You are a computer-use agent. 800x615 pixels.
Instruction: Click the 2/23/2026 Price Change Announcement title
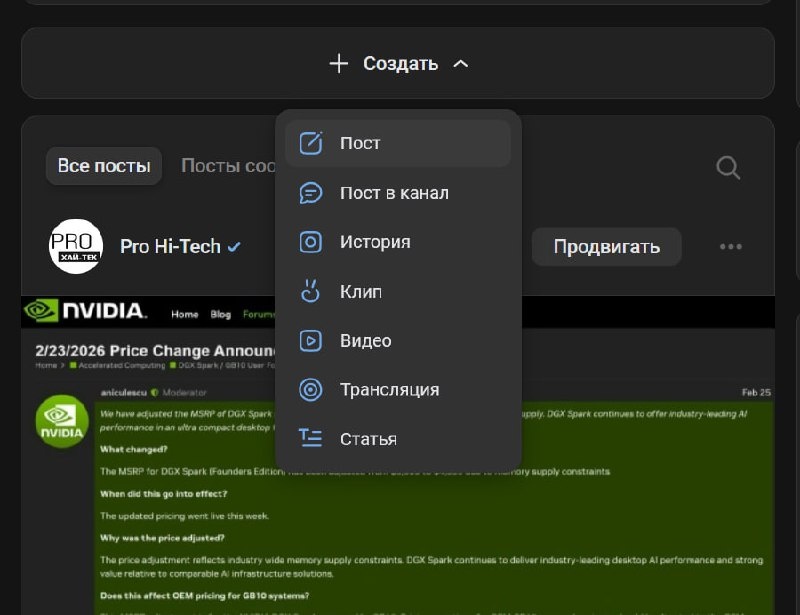click(156, 351)
